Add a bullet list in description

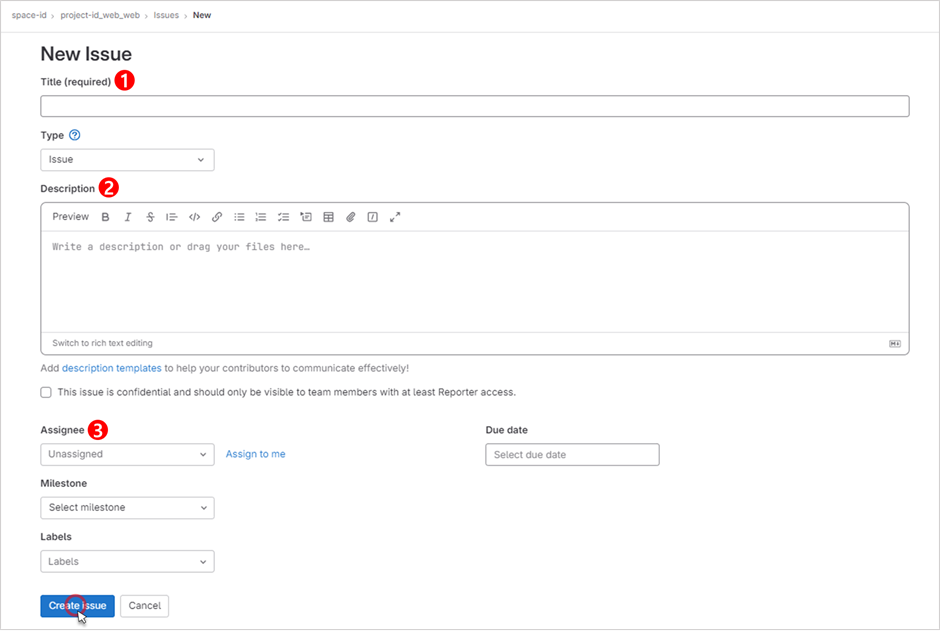click(239, 217)
